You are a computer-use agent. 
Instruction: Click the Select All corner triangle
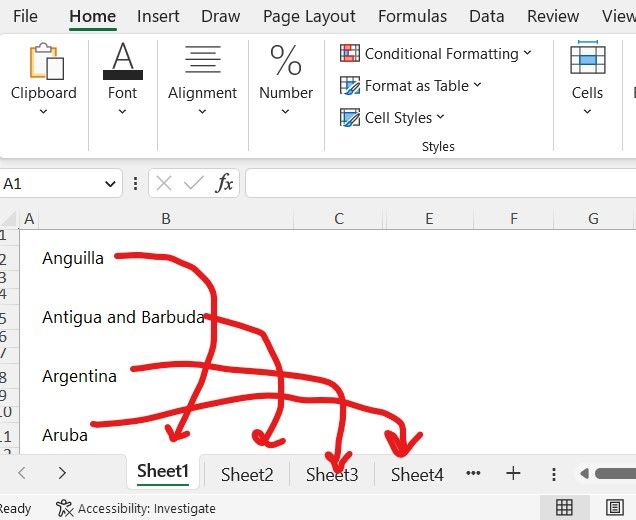9,218
